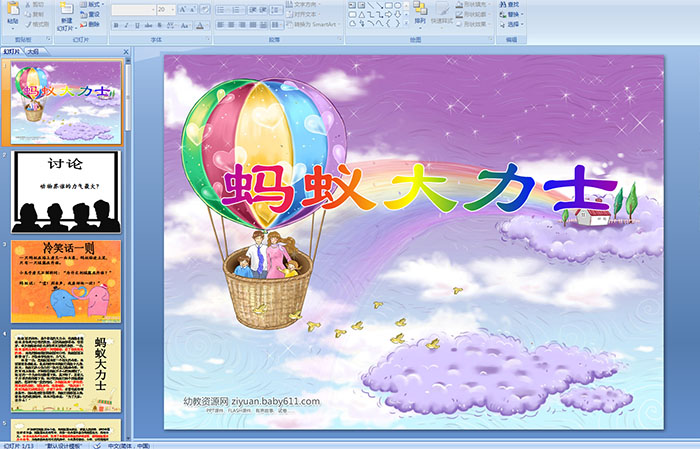The height and width of the screenshot is (449, 700).
Task: Open the font size 20 dropdown
Action: coord(172,10)
